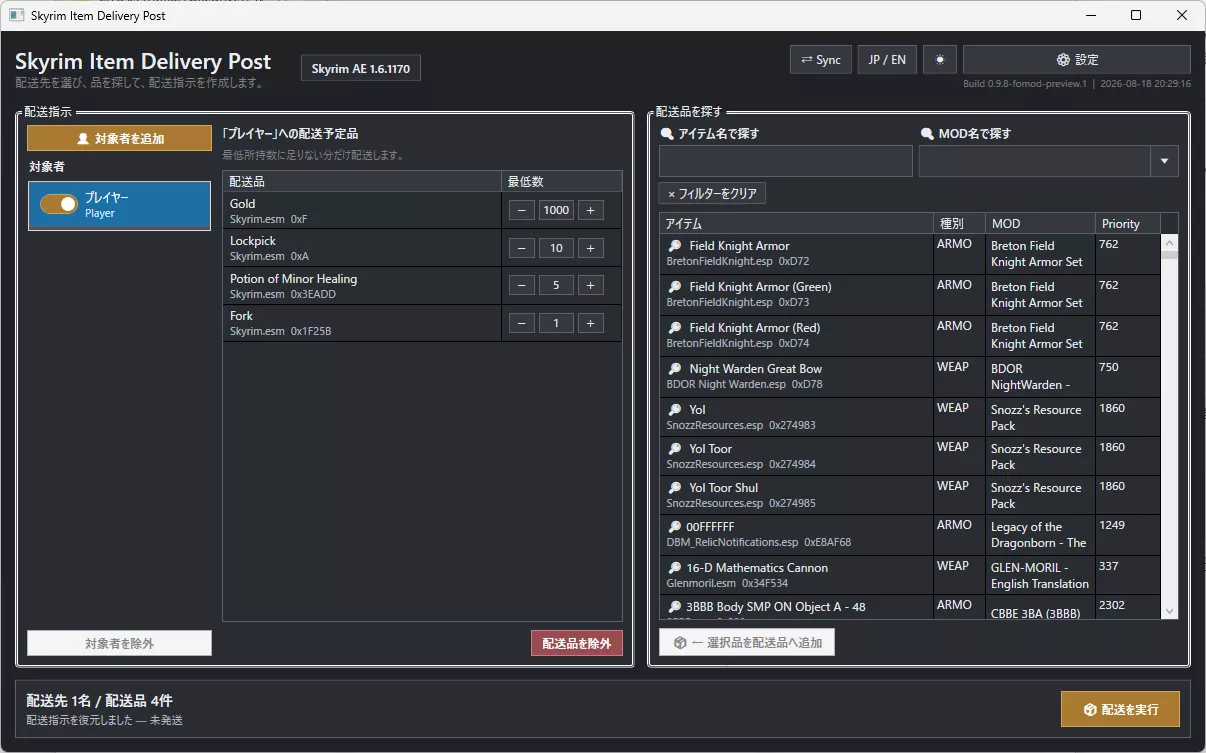Viewport: 1206px width, 753px height.
Task: Click 配送品 column header
Action: [362, 181]
